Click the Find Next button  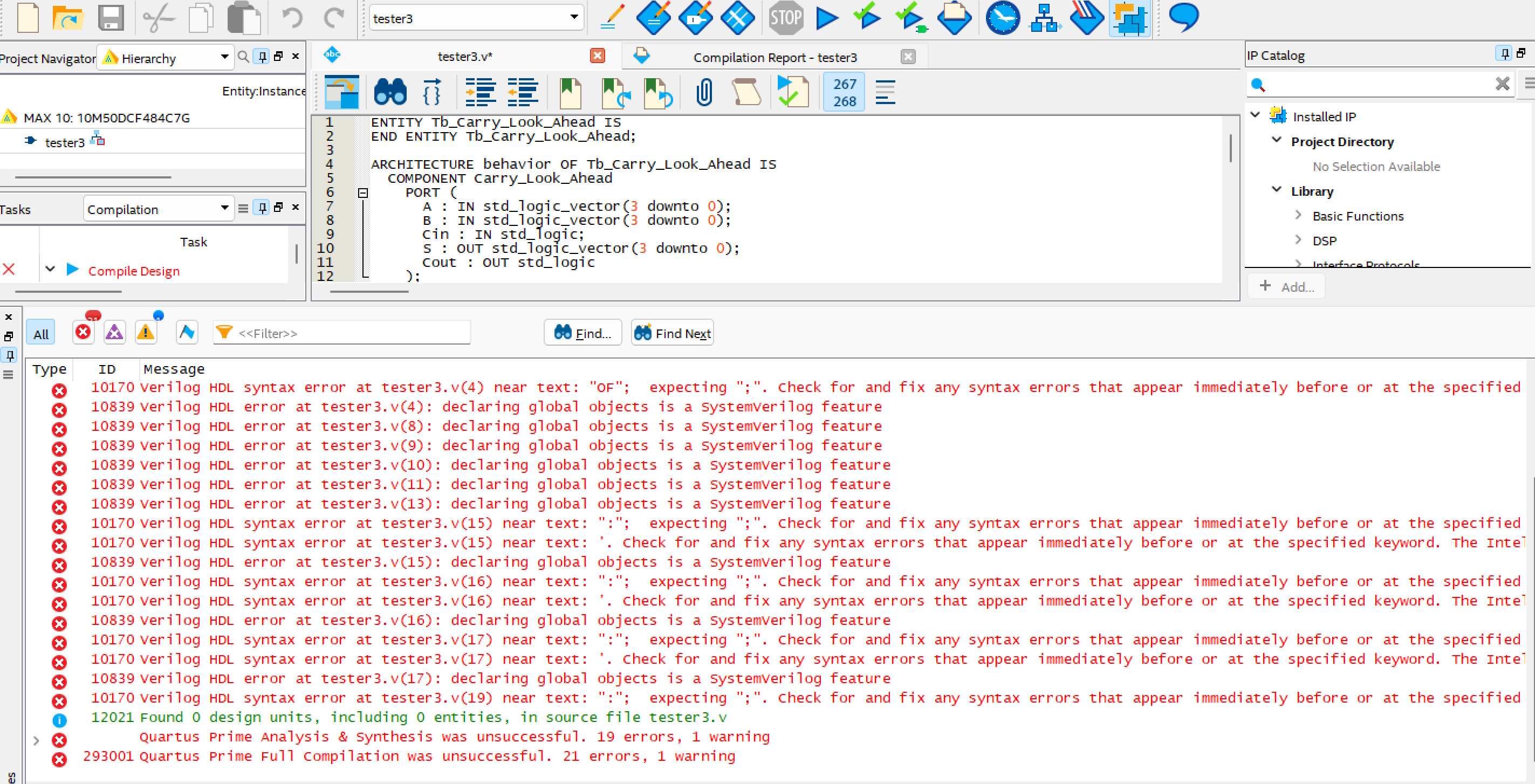point(672,333)
